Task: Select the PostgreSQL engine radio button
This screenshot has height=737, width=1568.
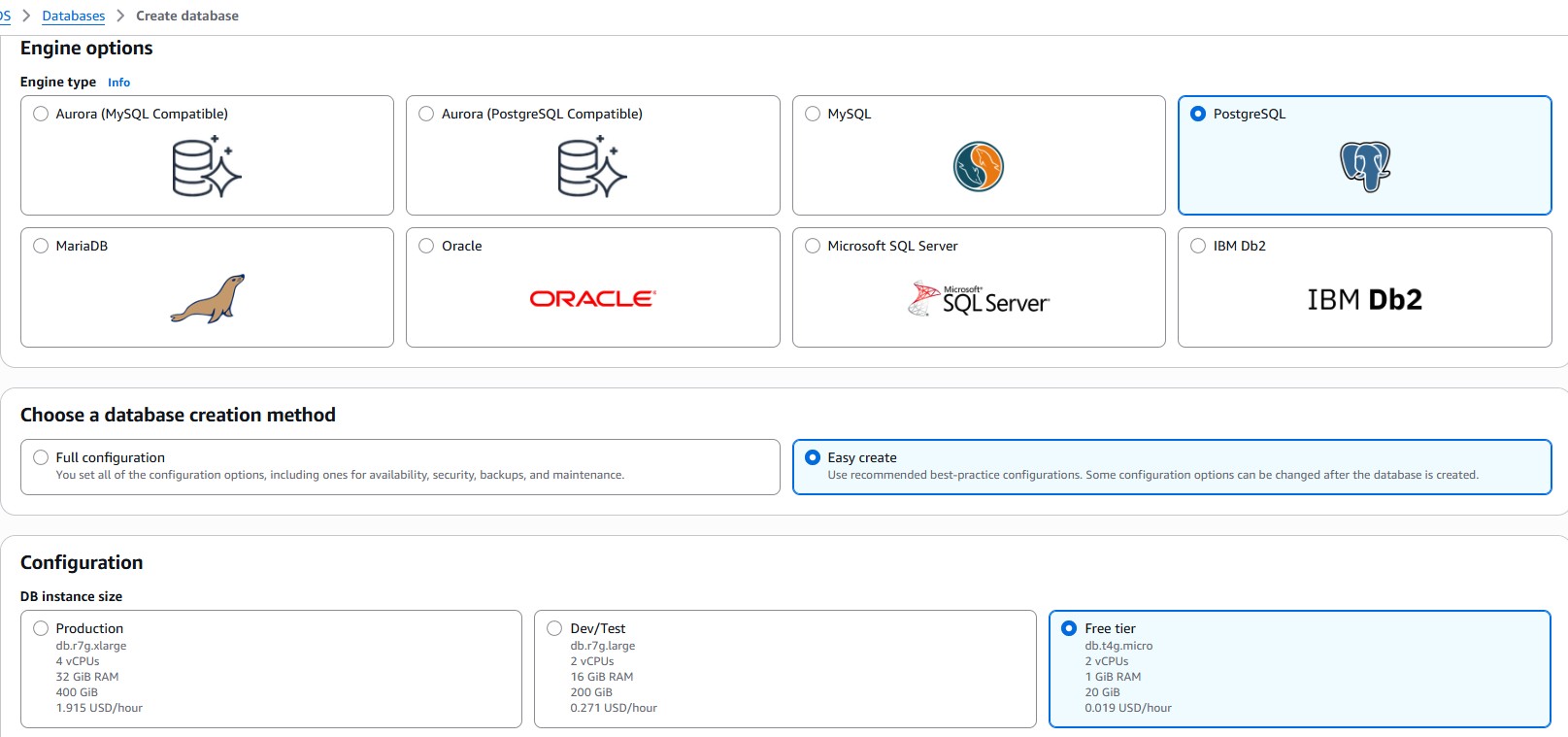Action: (x=1198, y=114)
